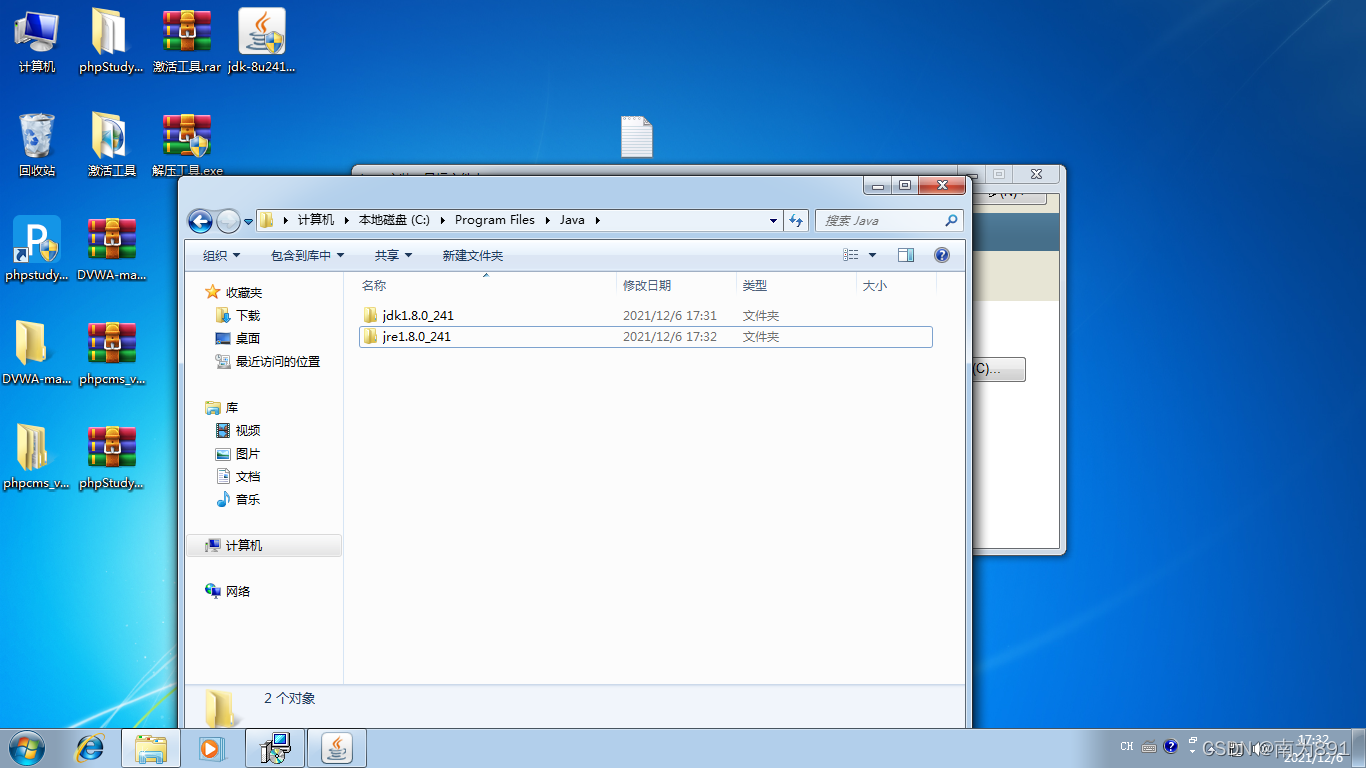Image resolution: width=1366 pixels, height=768 pixels.
Task: Refresh the Java folder view
Action: [x=796, y=220]
